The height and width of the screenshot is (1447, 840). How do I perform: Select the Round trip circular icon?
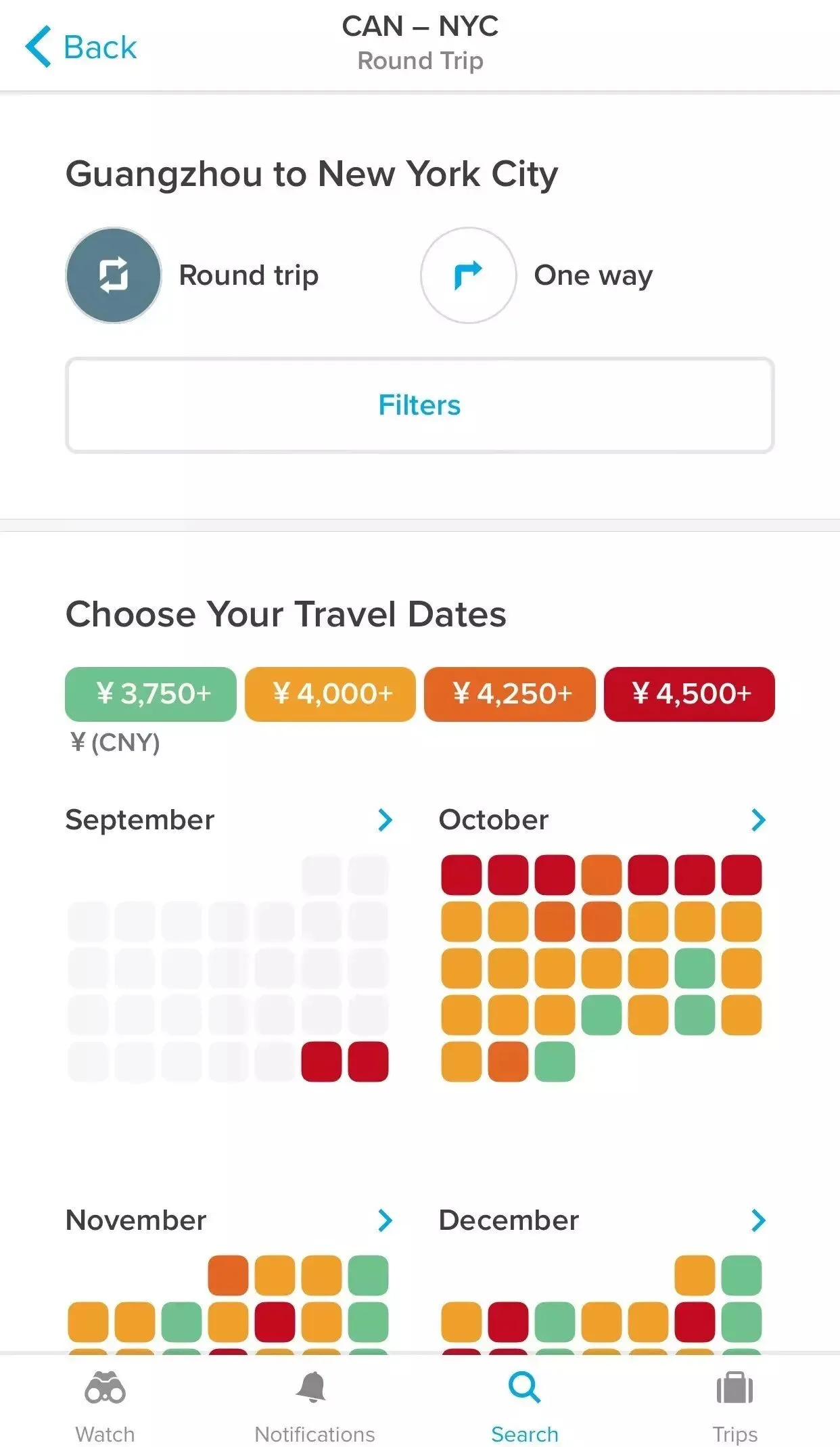click(x=114, y=275)
